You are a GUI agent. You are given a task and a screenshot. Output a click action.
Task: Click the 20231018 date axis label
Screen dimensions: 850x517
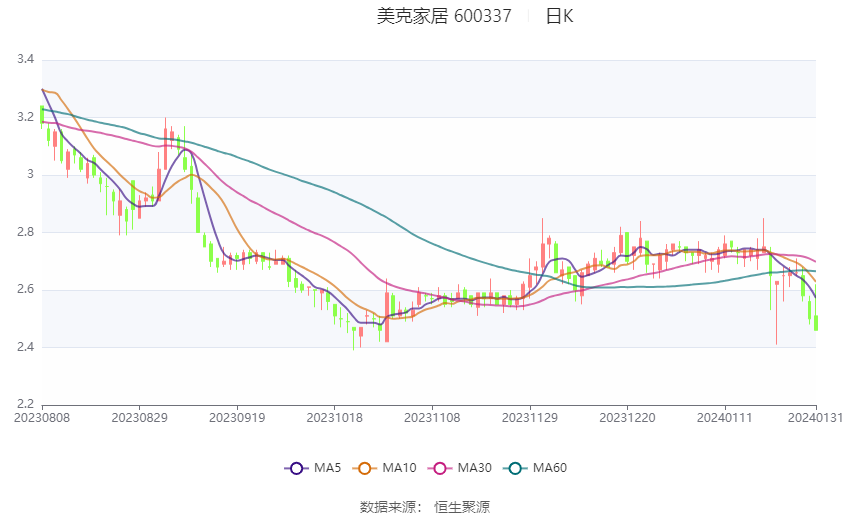pos(334,418)
